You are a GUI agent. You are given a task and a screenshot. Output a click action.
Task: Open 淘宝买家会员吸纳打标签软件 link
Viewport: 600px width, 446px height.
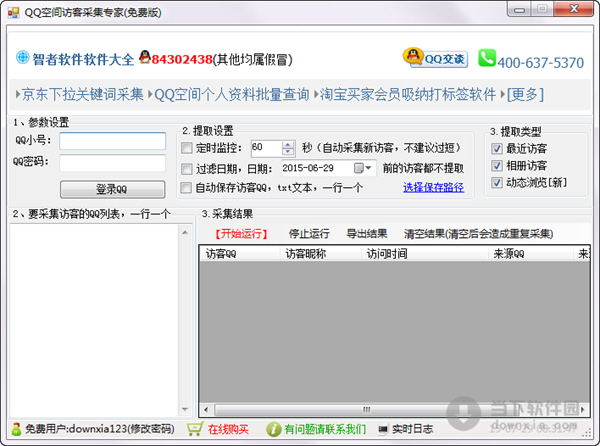(408, 94)
